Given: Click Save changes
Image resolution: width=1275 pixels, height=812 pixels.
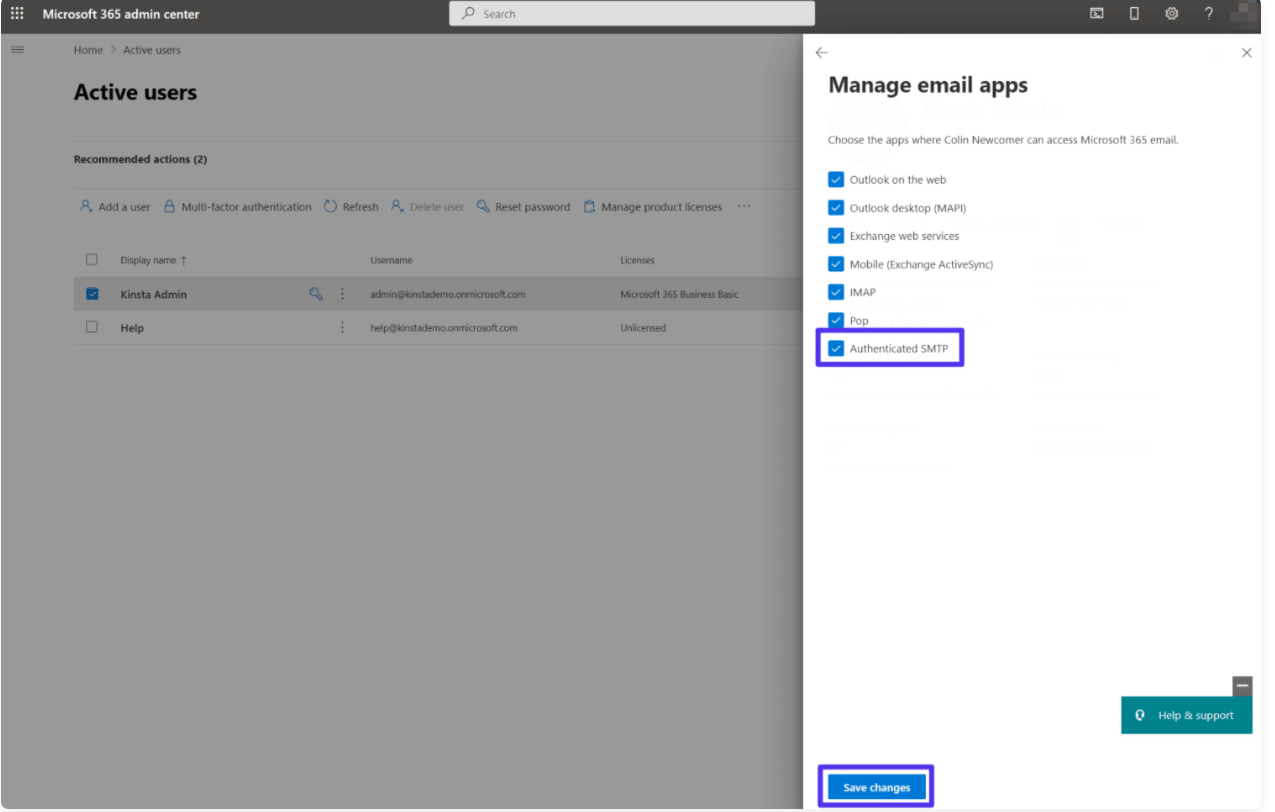Looking at the screenshot, I should click(875, 787).
